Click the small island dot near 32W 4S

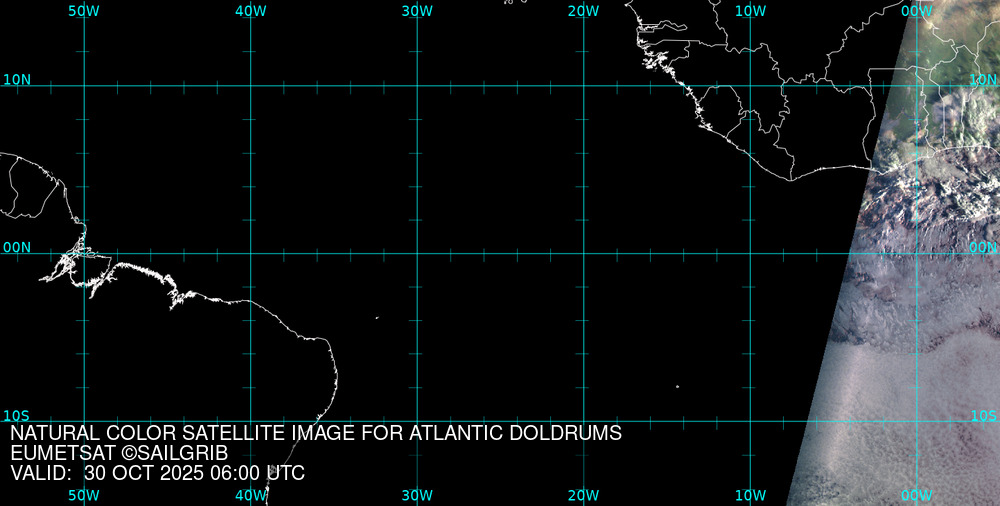377,318
